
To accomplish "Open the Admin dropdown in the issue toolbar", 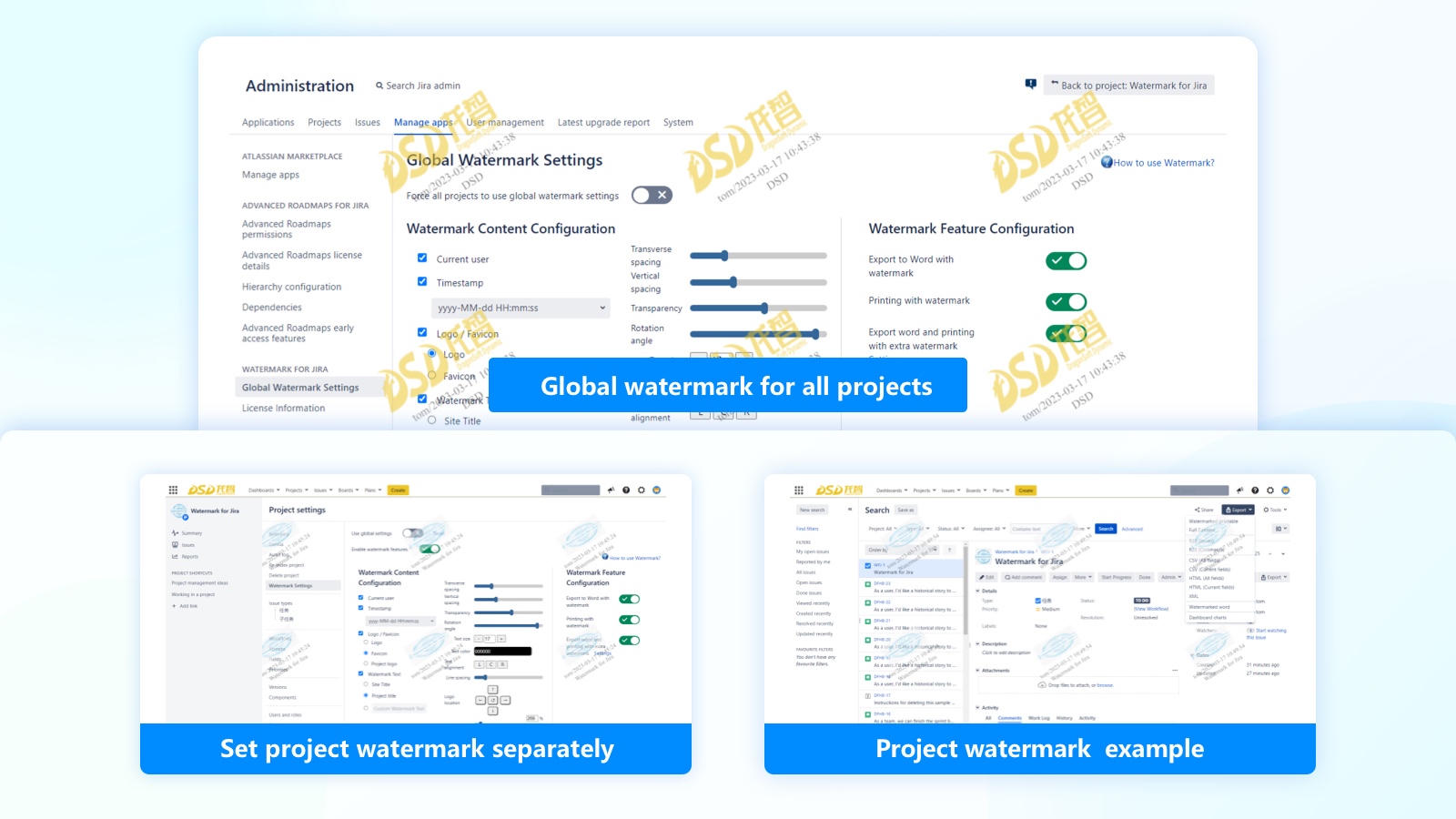I will 1171,577.
